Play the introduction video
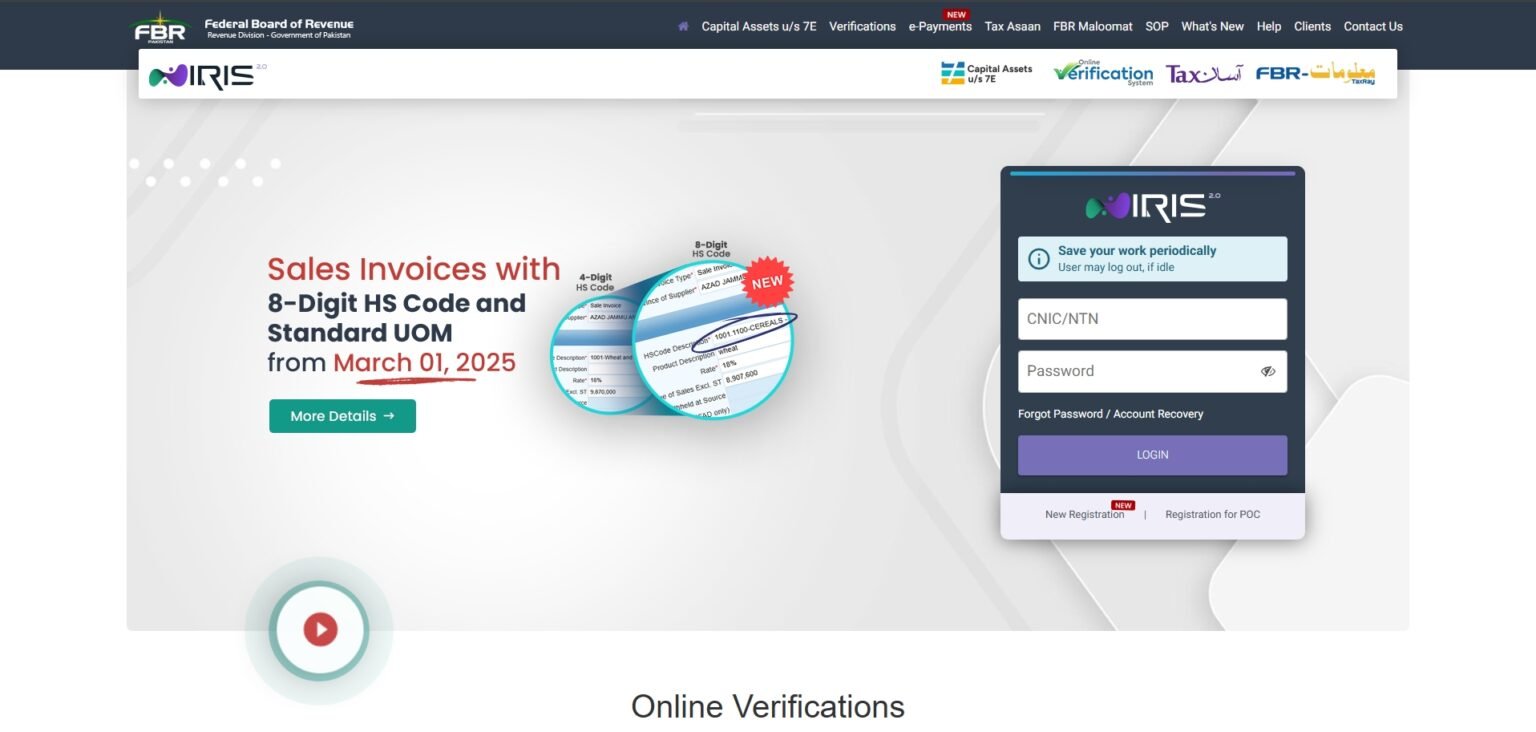Screen dimensions: 1536x732 [x=318, y=629]
